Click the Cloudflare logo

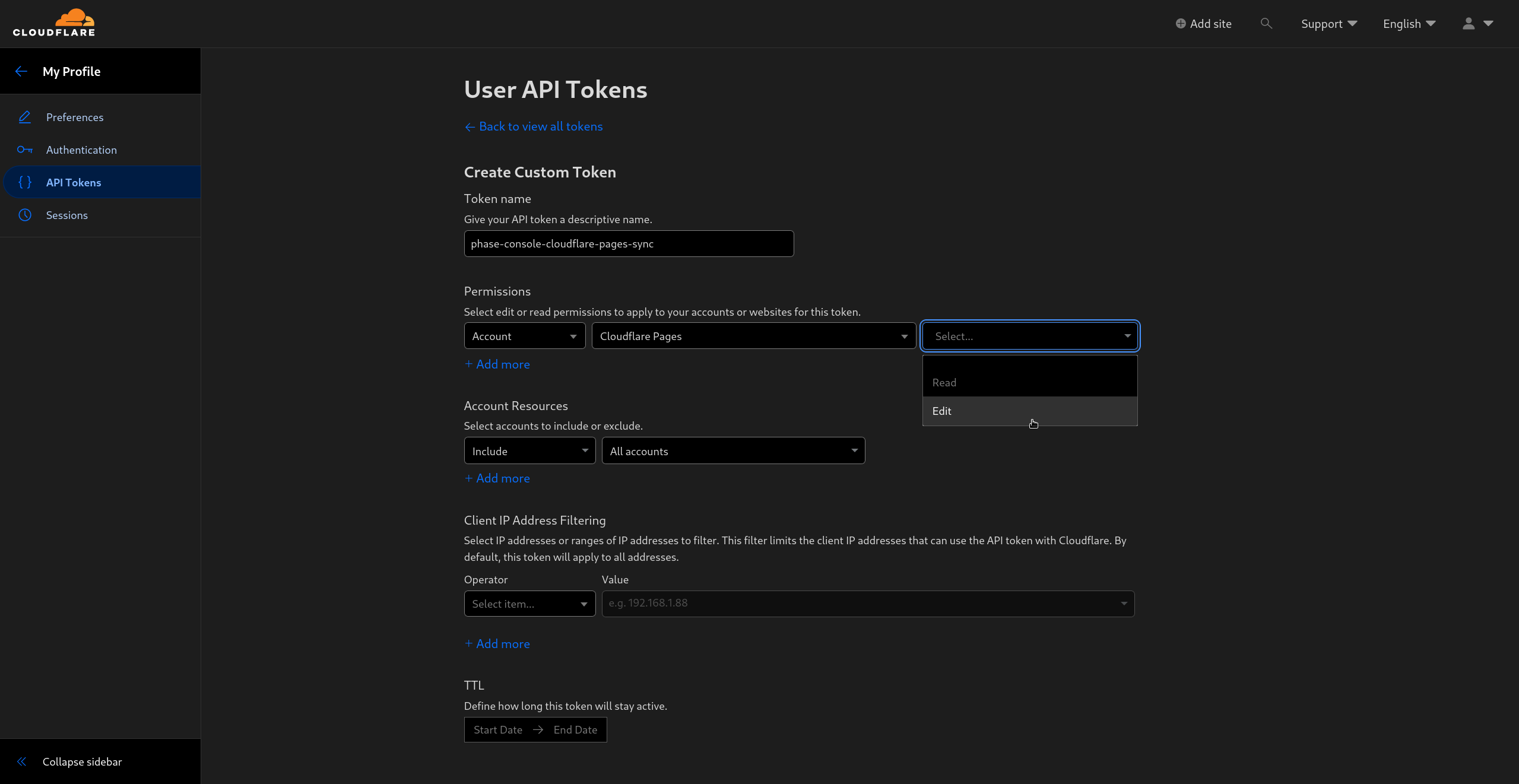pyautogui.click(x=54, y=23)
